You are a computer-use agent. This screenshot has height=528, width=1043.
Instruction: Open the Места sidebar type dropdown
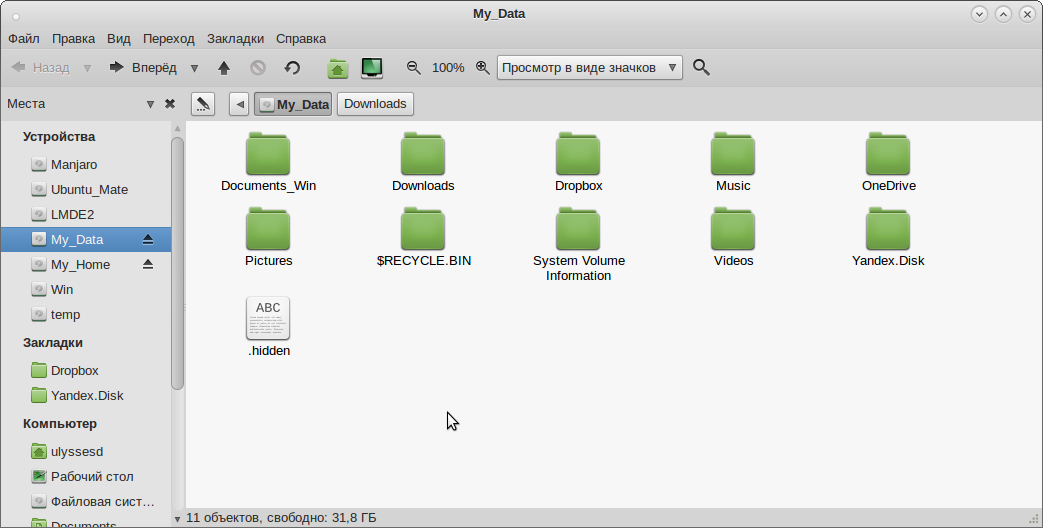click(150, 104)
